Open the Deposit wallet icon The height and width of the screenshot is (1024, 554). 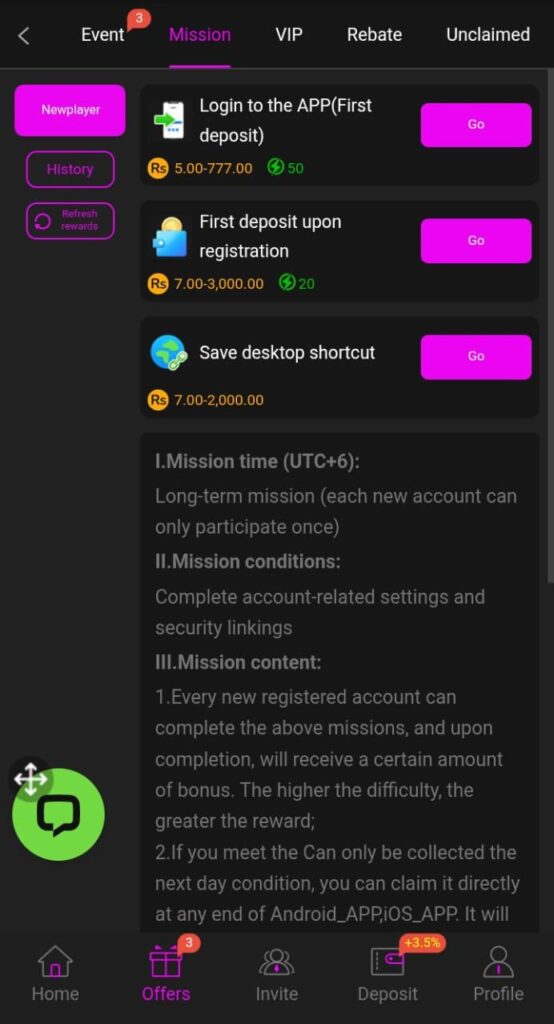point(387,961)
